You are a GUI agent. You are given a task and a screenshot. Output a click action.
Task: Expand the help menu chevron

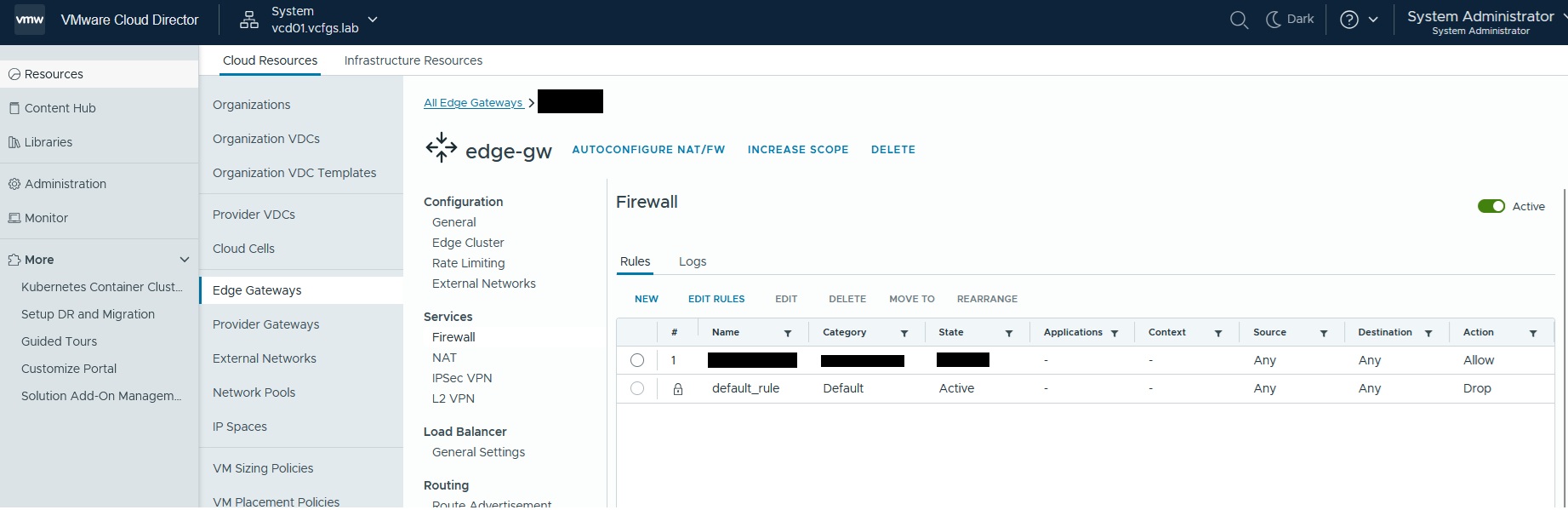pyautogui.click(x=1373, y=20)
